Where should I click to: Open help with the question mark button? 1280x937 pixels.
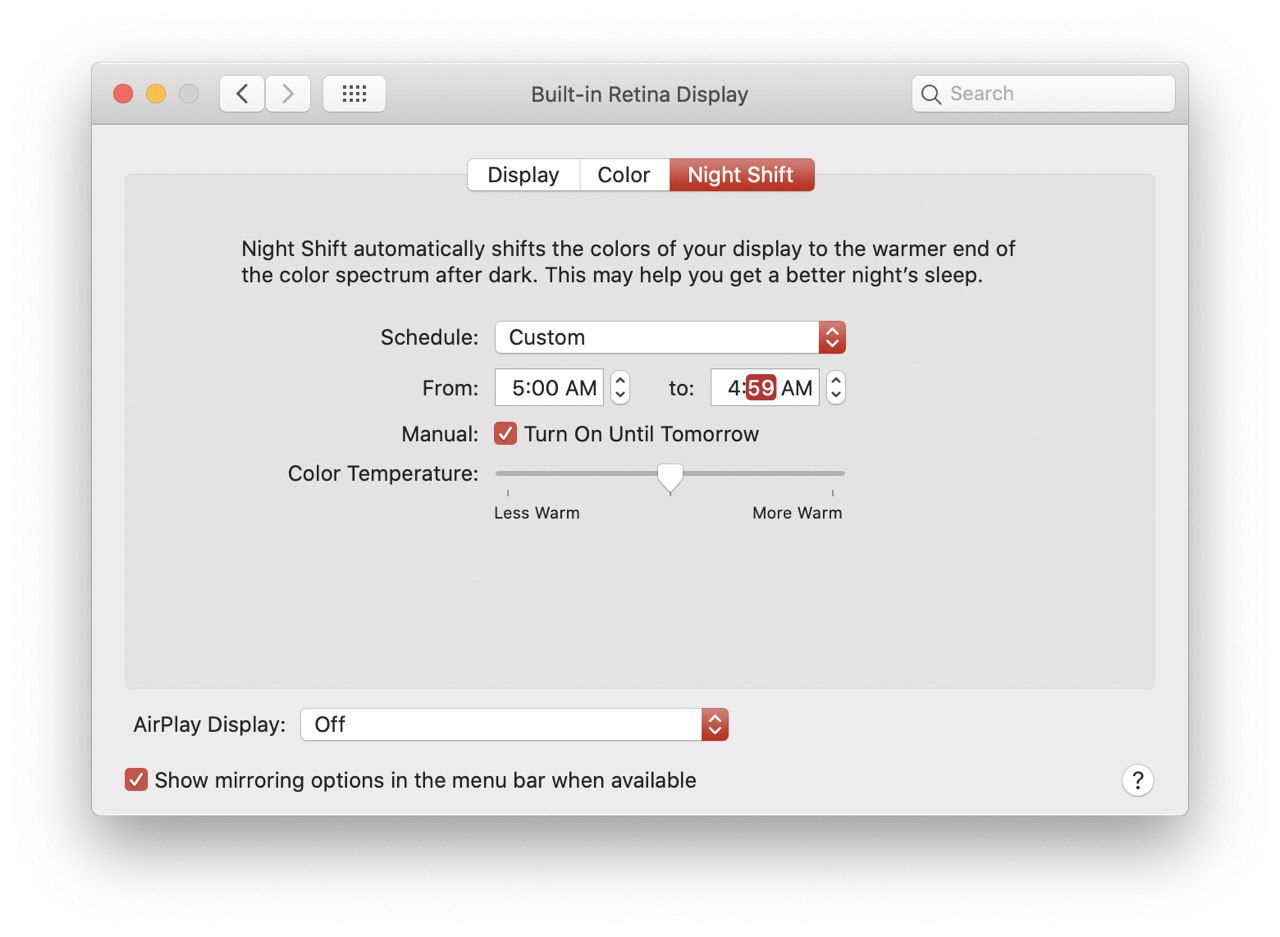tap(1138, 780)
